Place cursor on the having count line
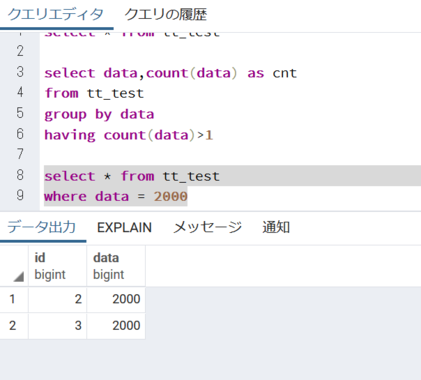 [x=129, y=135]
